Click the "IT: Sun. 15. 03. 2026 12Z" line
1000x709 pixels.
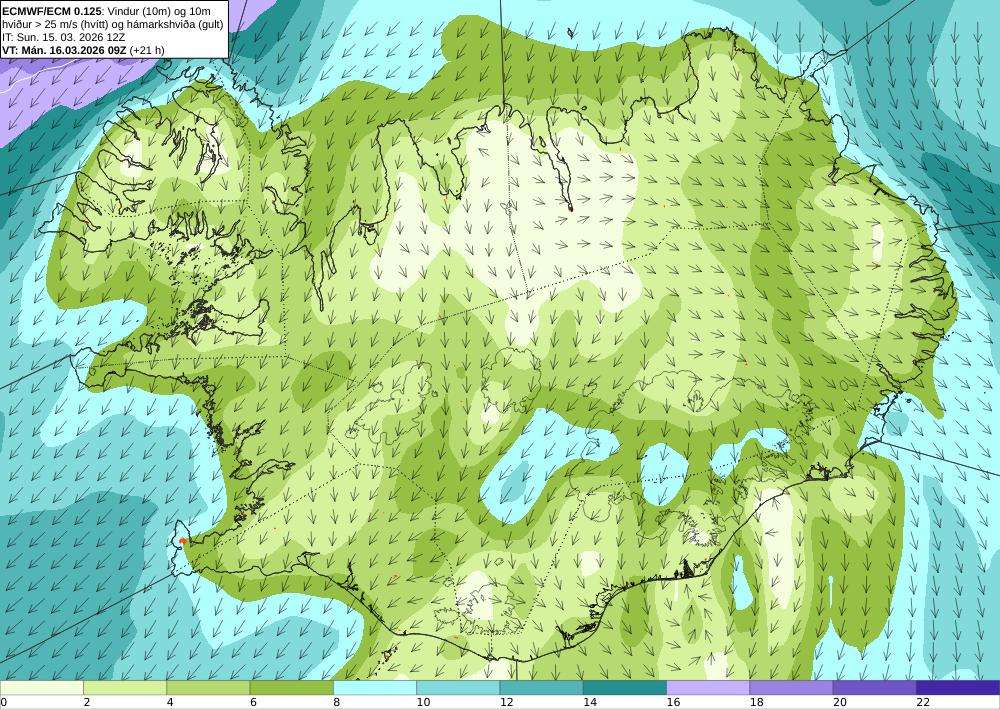point(64,37)
